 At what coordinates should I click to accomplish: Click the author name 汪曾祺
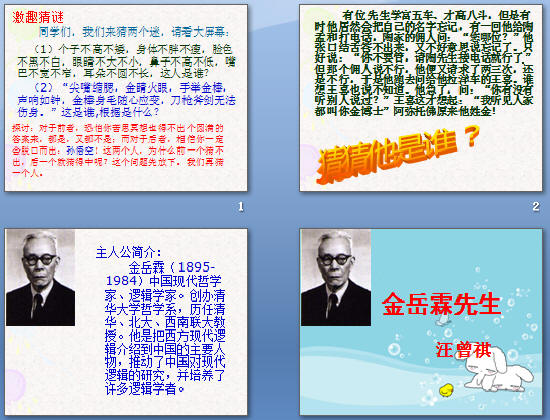463,350
